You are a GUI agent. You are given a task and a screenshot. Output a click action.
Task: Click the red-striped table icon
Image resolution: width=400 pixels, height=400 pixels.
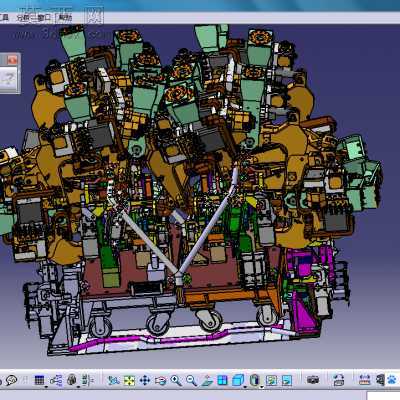[365, 380]
